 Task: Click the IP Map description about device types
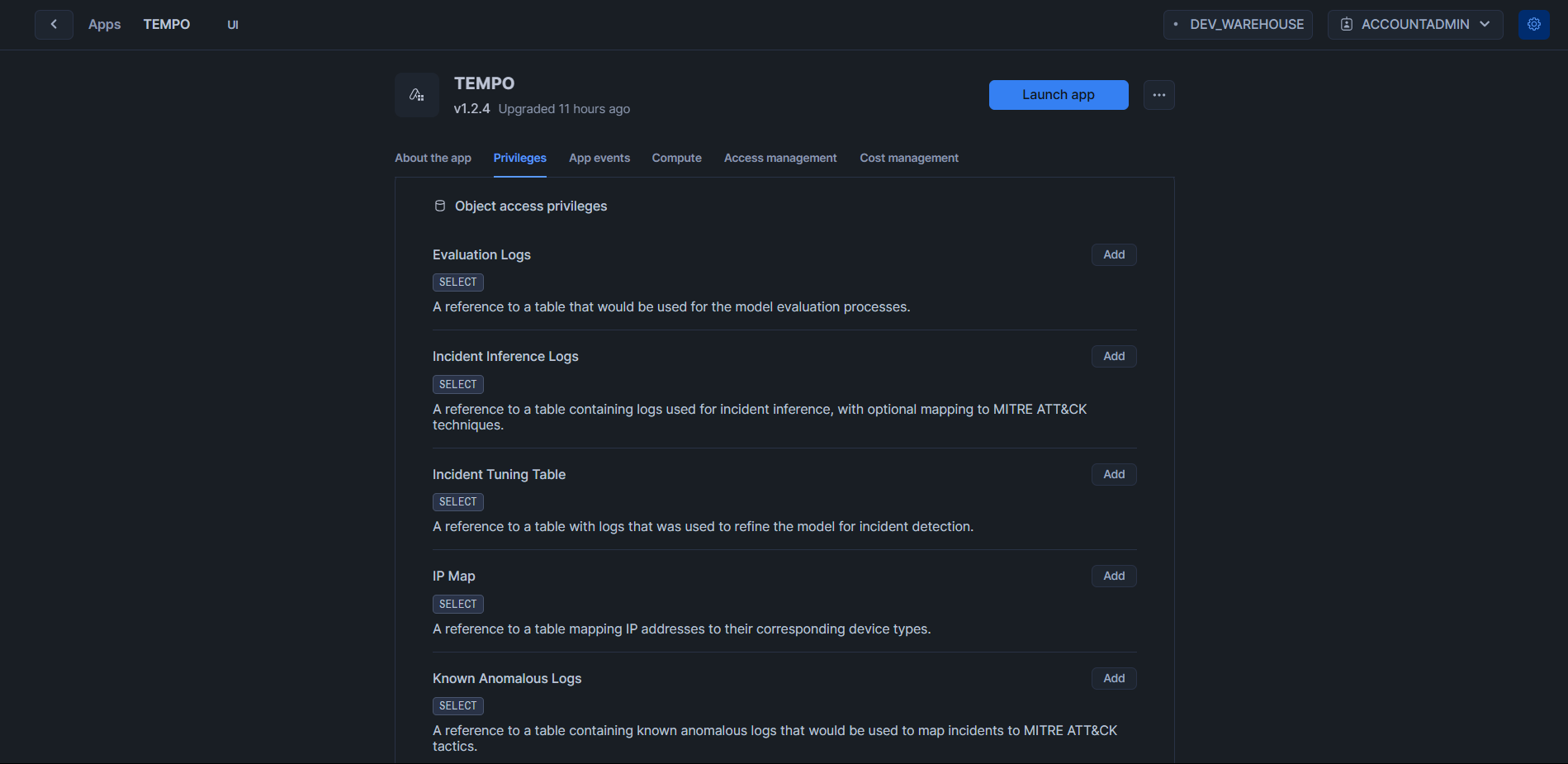tap(682, 629)
